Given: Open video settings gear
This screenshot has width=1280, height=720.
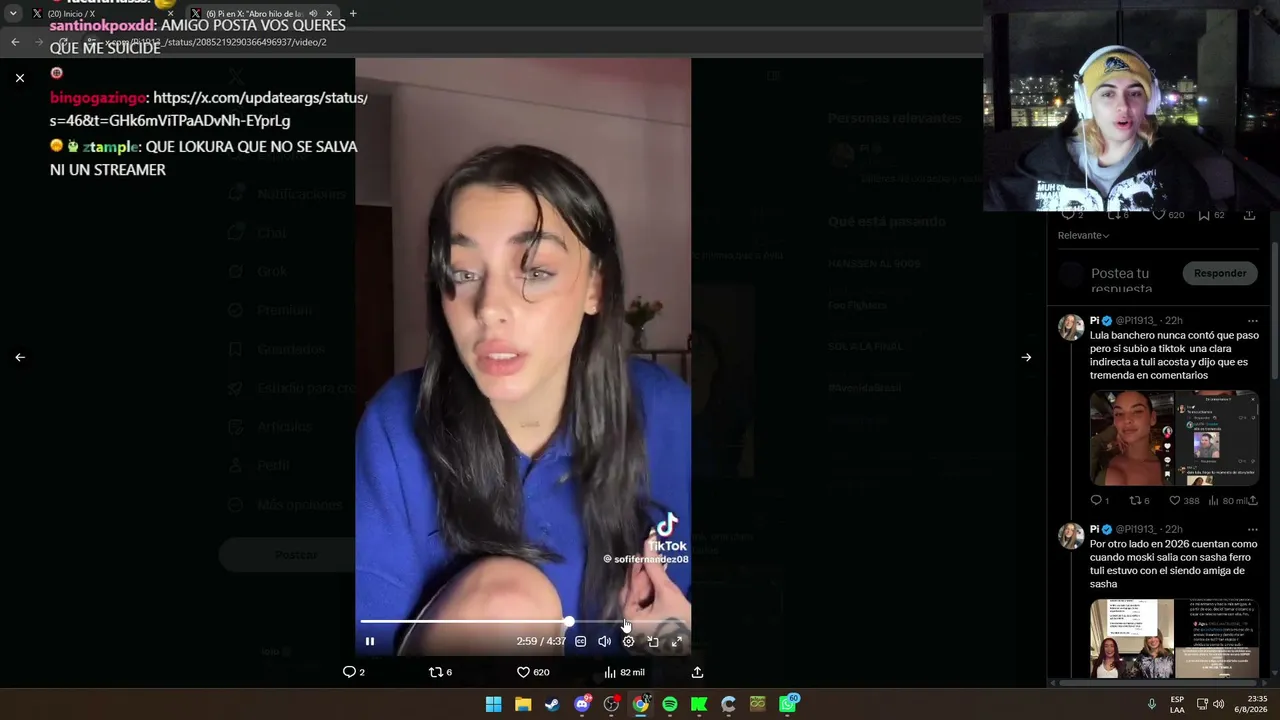Looking at the screenshot, I should [628, 641].
